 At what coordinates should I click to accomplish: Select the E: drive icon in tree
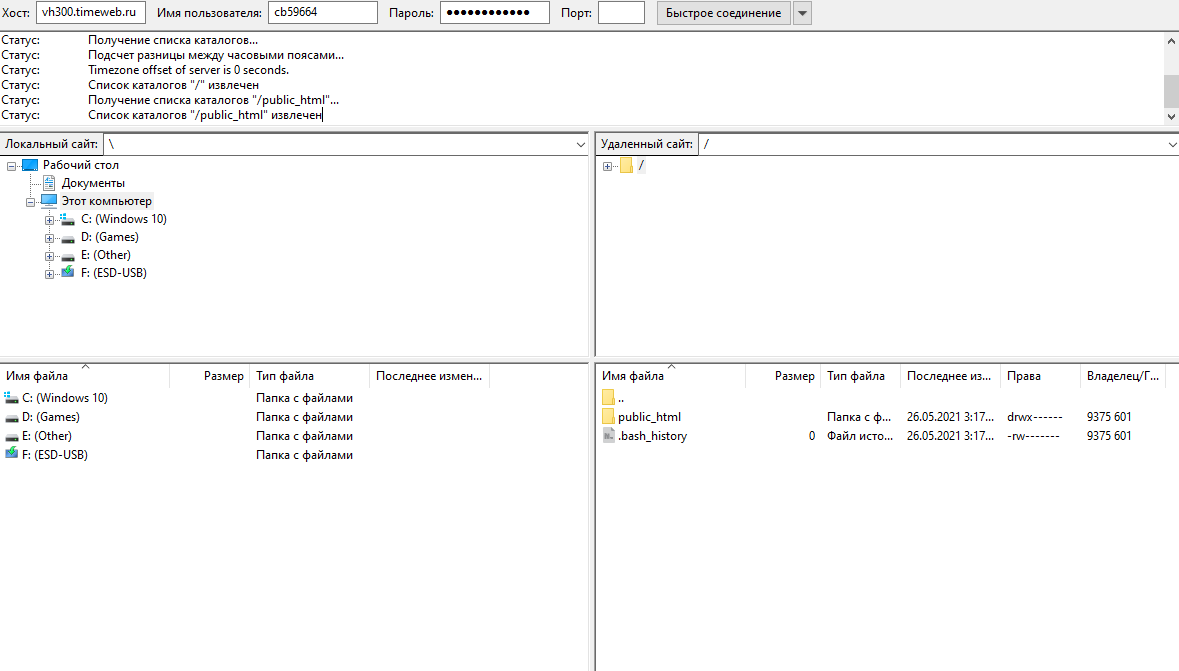pos(68,257)
